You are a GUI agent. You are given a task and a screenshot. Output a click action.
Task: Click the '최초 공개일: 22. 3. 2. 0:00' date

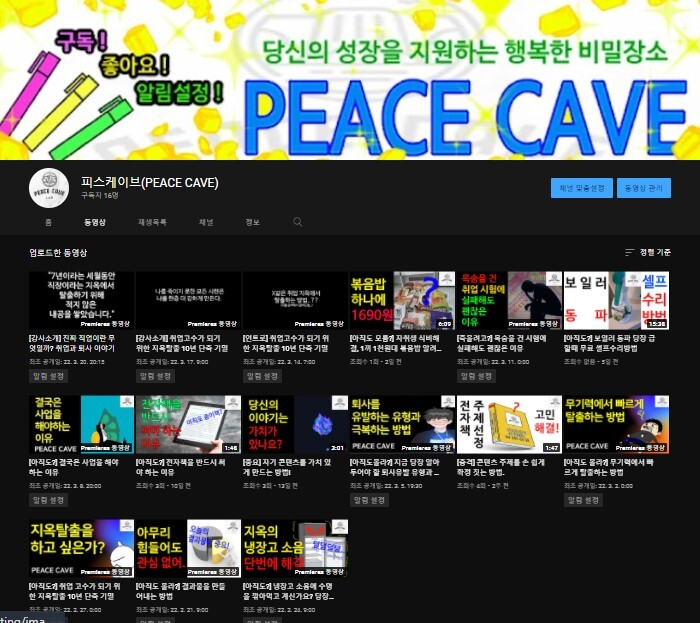(598, 486)
